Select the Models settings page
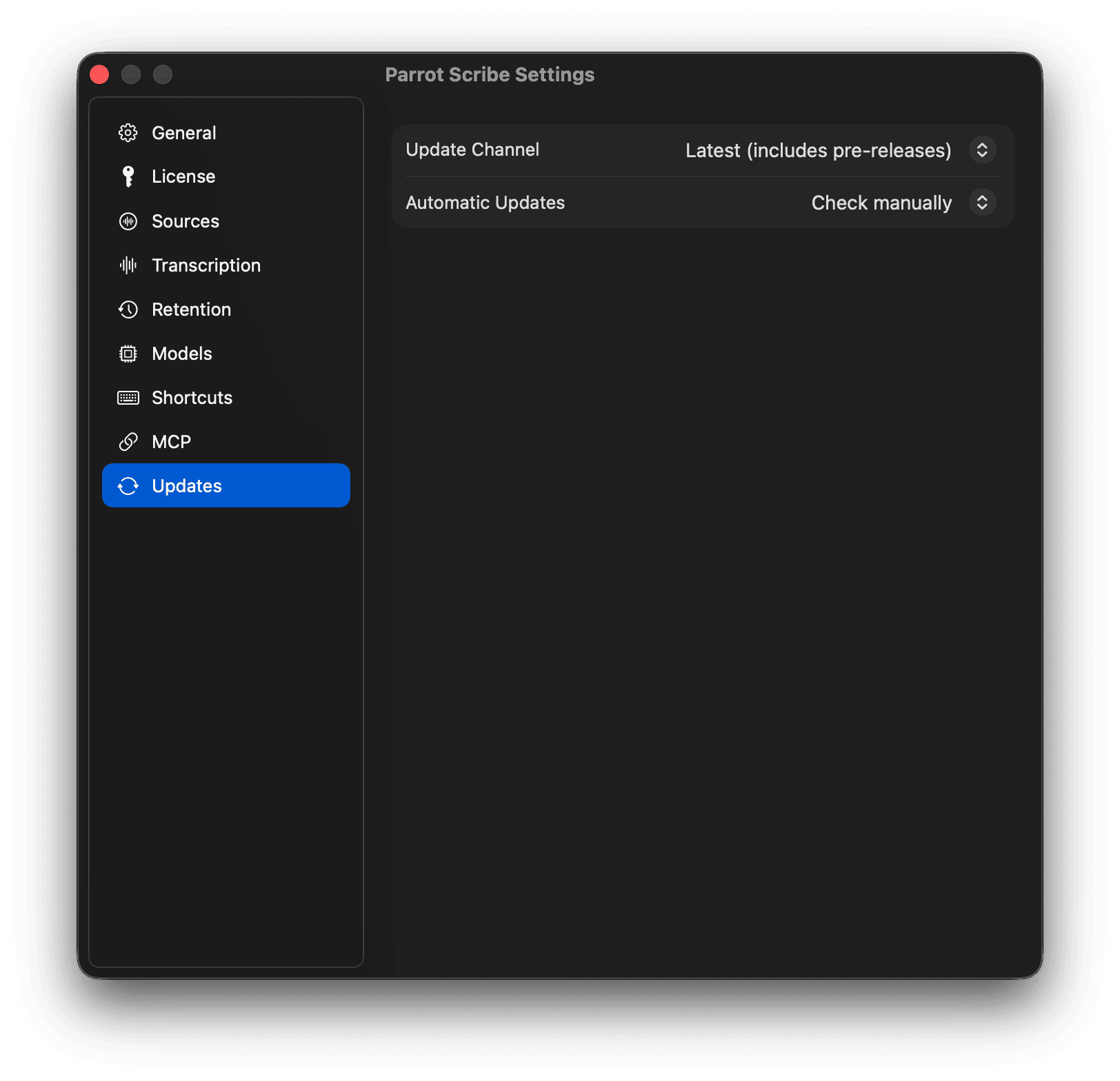This screenshot has width=1120, height=1081. click(x=181, y=353)
